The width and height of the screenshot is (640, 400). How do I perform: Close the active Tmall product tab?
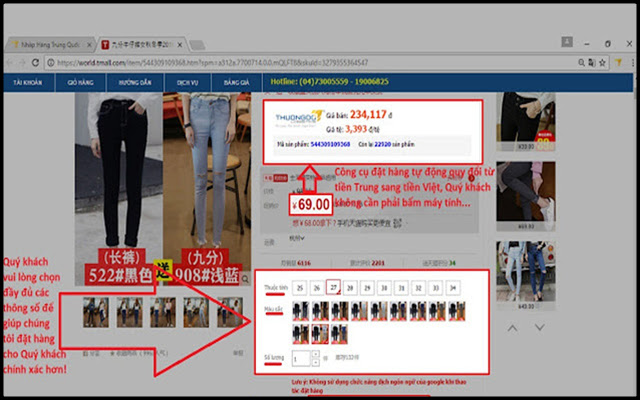point(180,45)
